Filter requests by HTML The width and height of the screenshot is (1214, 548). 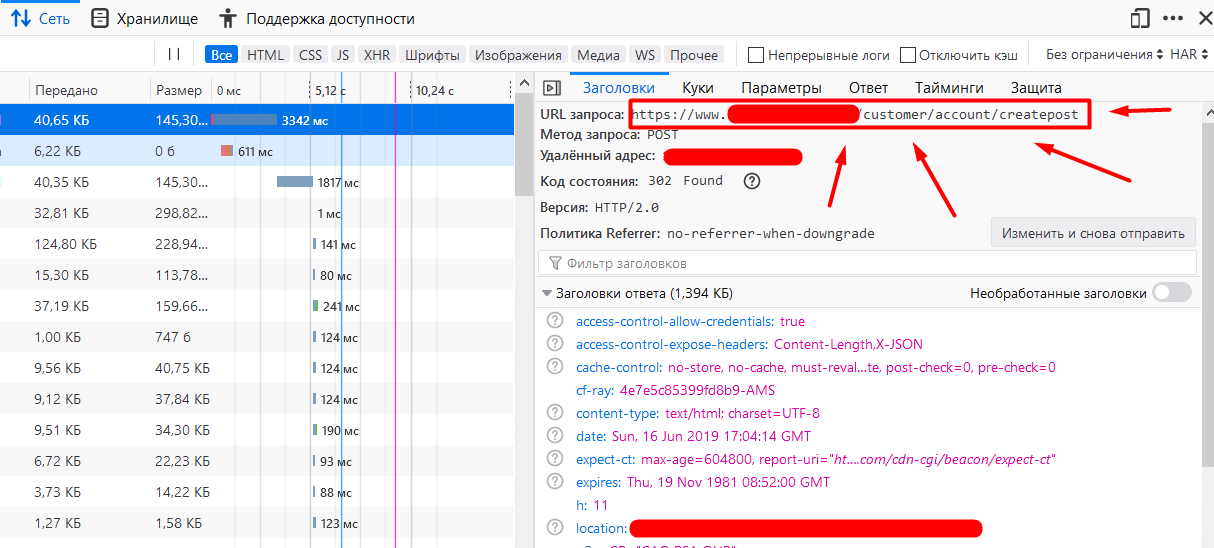[x=265, y=55]
